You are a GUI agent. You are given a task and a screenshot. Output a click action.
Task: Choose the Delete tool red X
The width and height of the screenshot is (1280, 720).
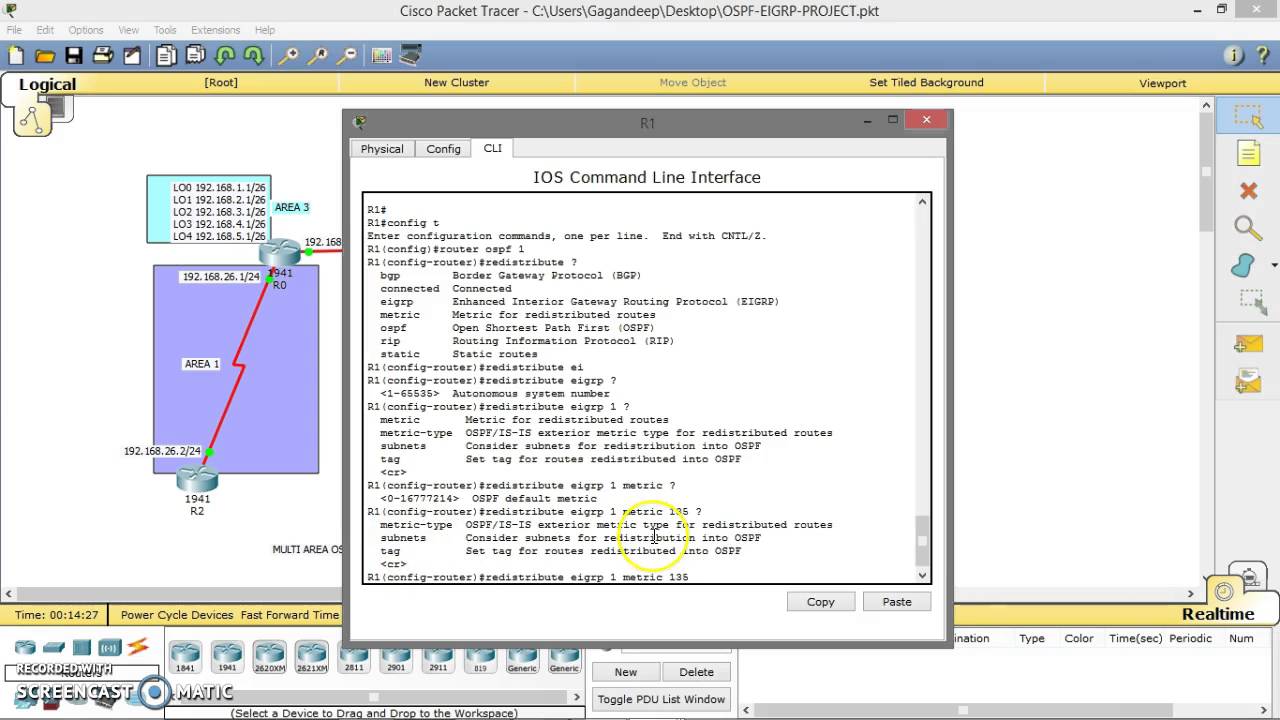1248,190
